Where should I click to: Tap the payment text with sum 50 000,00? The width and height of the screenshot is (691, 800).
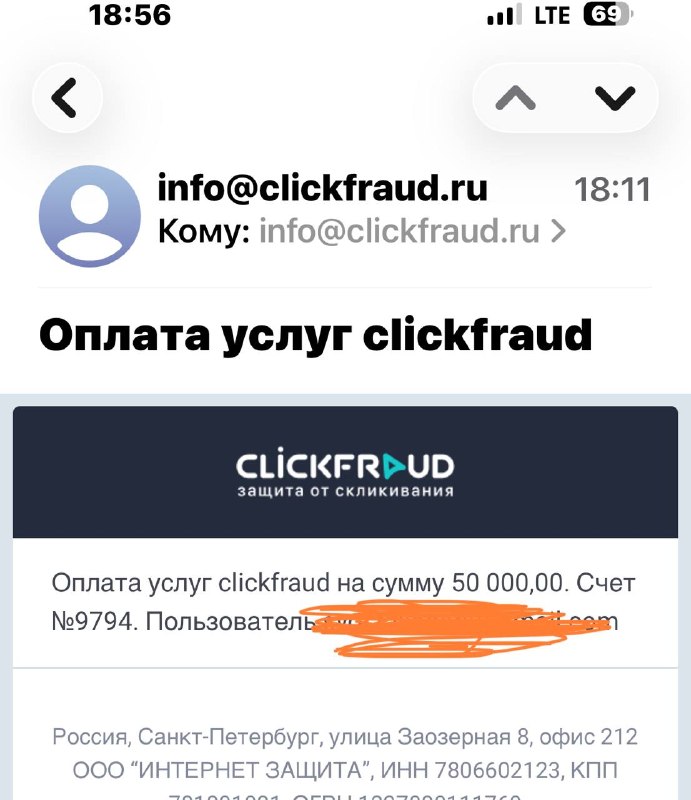coord(343,583)
